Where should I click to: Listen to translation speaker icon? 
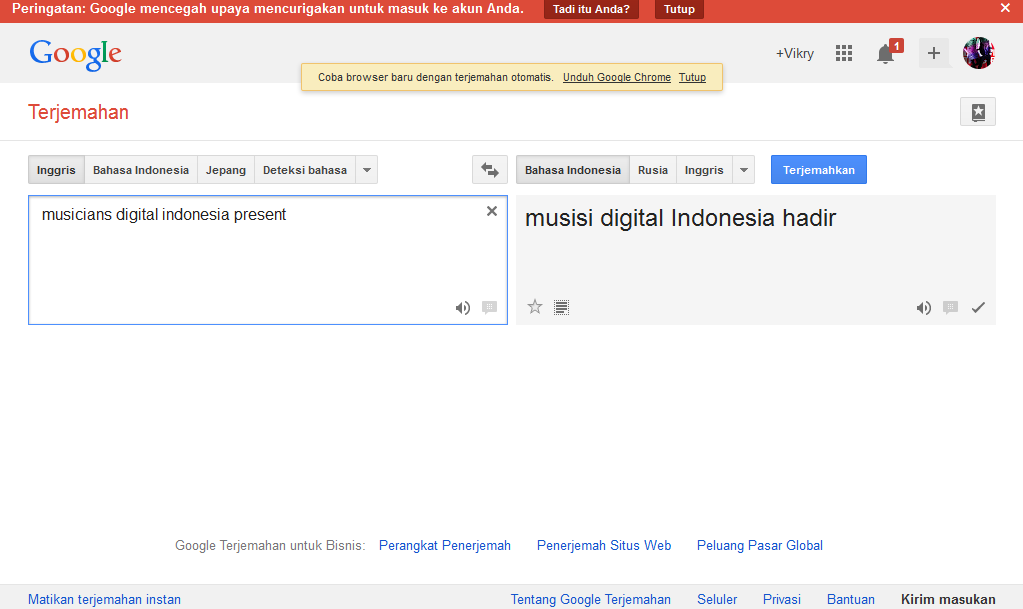click(x=923, y=307)
